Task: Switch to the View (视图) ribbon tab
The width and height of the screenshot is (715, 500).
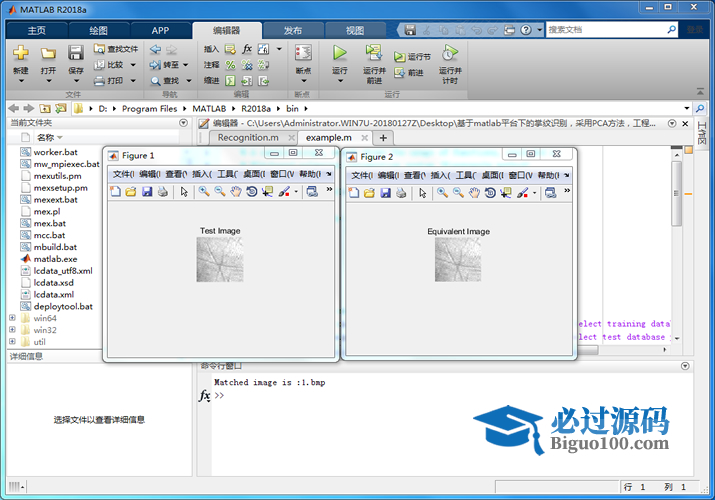Action: pyautogui.click(x=355, y=31)
